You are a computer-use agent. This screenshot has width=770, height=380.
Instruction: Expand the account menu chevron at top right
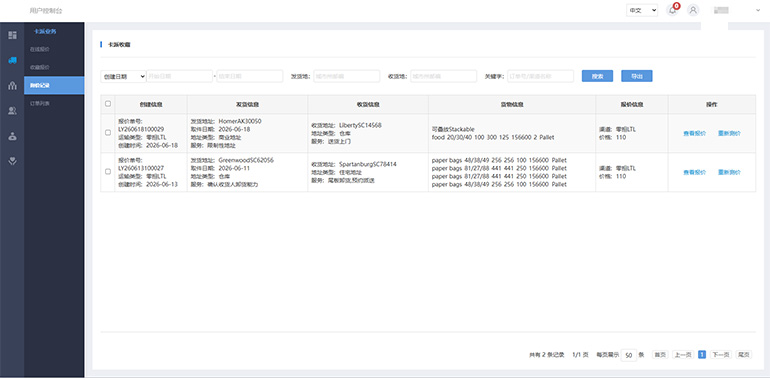click(x=757, y=10)
